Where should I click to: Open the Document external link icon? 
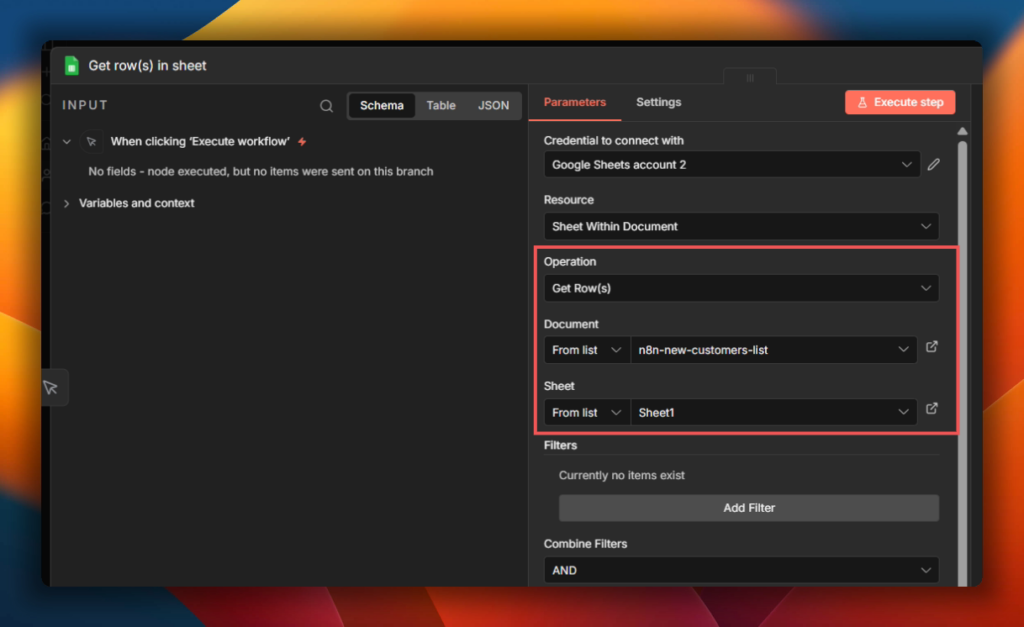[932, 348]
